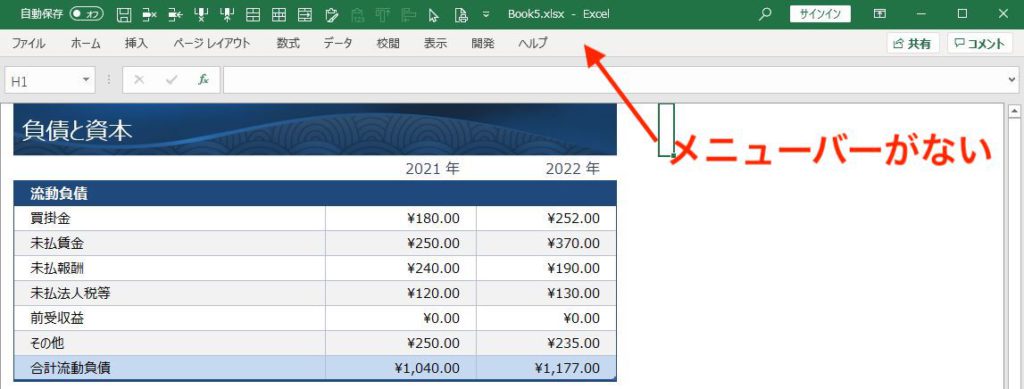Open the ヘルプ tab

(533, 44)
